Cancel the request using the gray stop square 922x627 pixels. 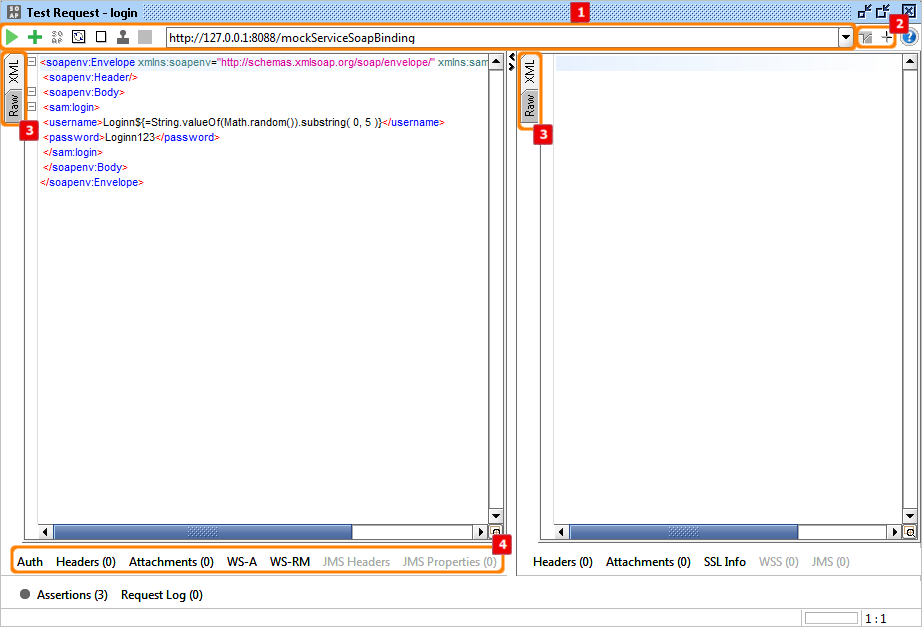(145, 37)
